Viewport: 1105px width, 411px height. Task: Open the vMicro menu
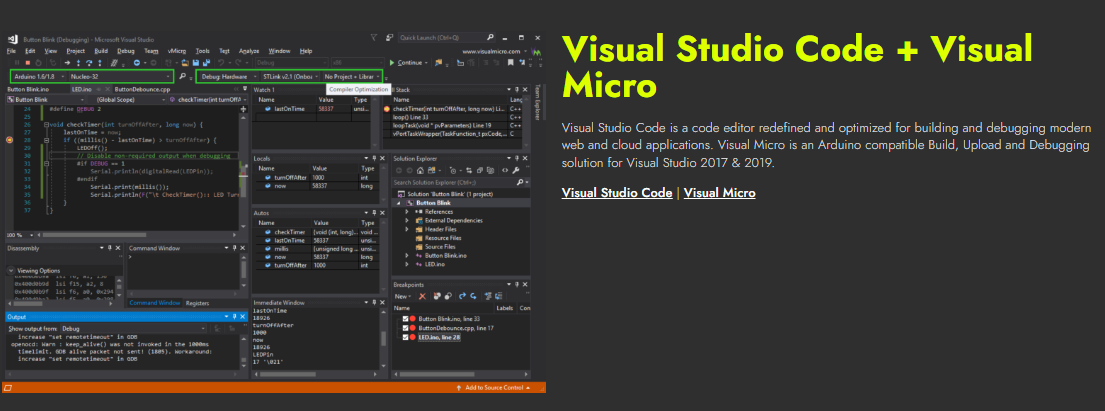click(x=177, y=49)
